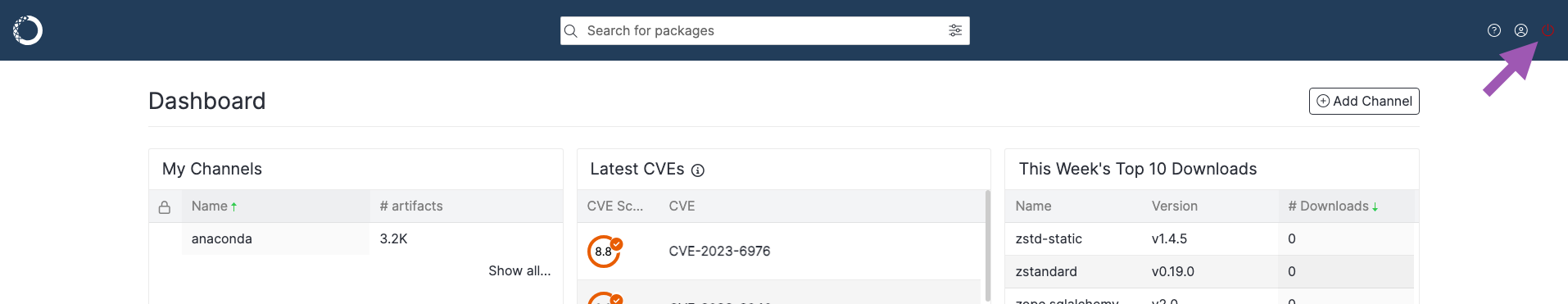The height and width of the screenshot is (304, 1568).
Task: Open search filter options sliders icon
Action: point(955,30)
